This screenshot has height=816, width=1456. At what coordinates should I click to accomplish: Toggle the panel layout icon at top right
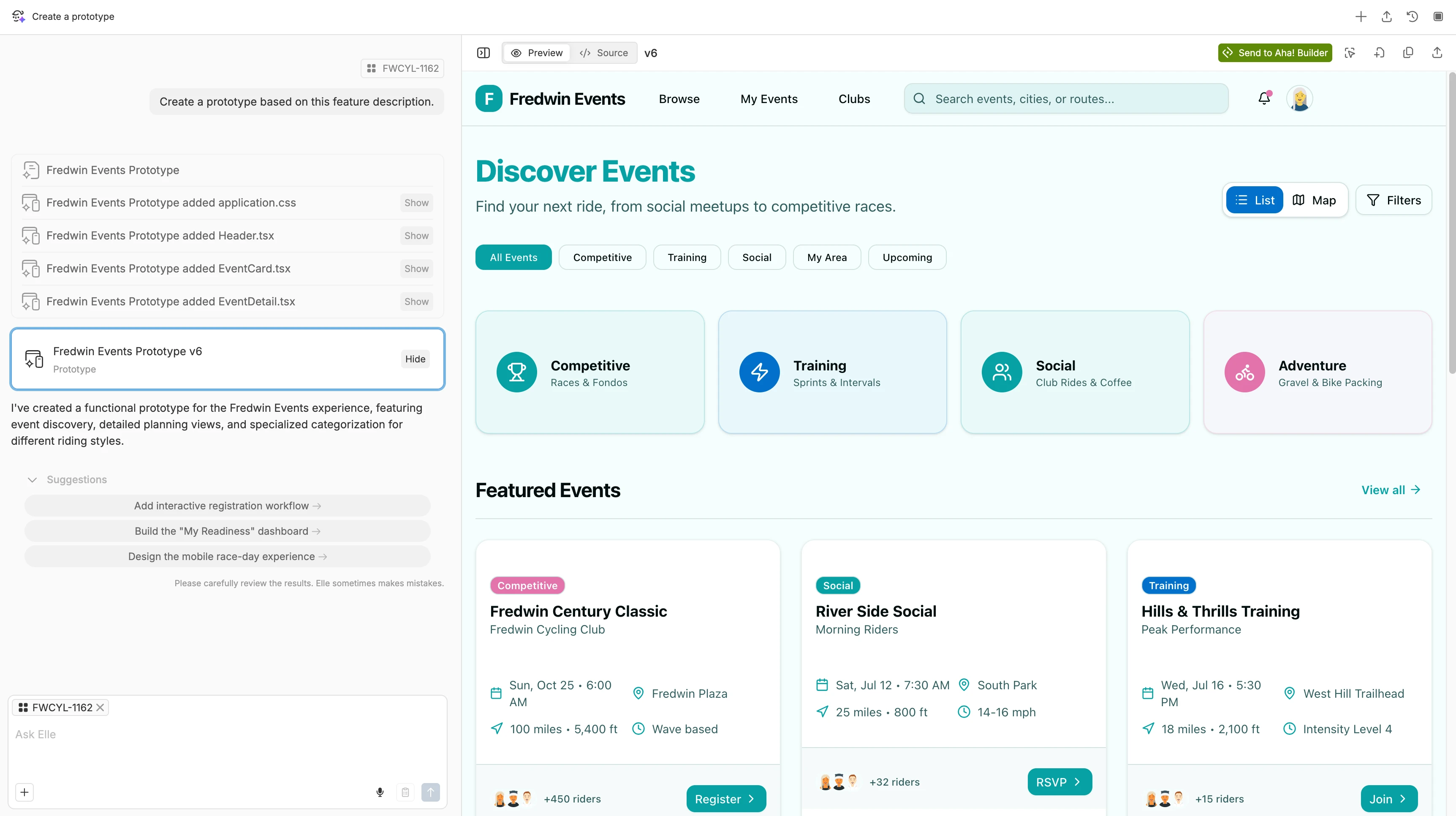tap(1438, 16)
